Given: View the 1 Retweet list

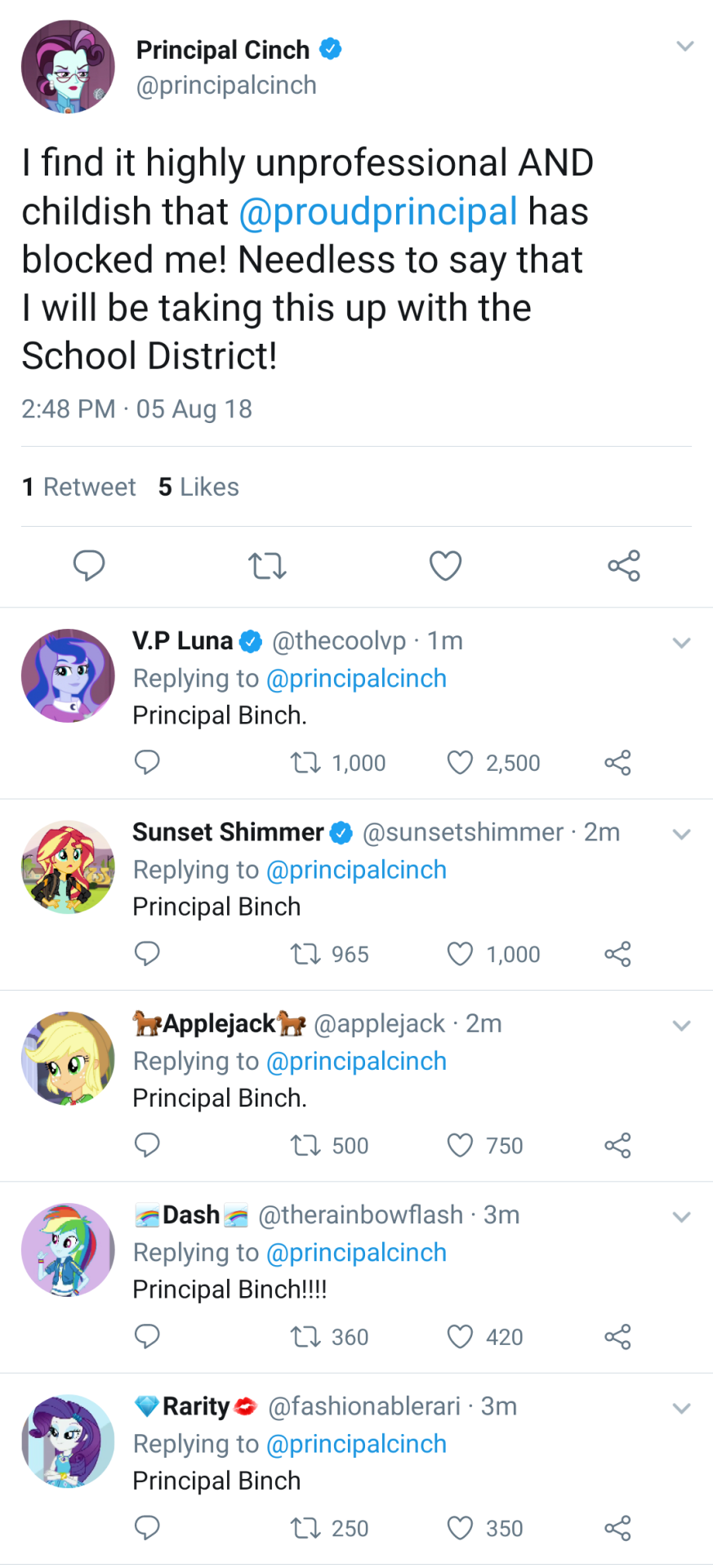Looking at the screenshot, I should pos(79,487).
